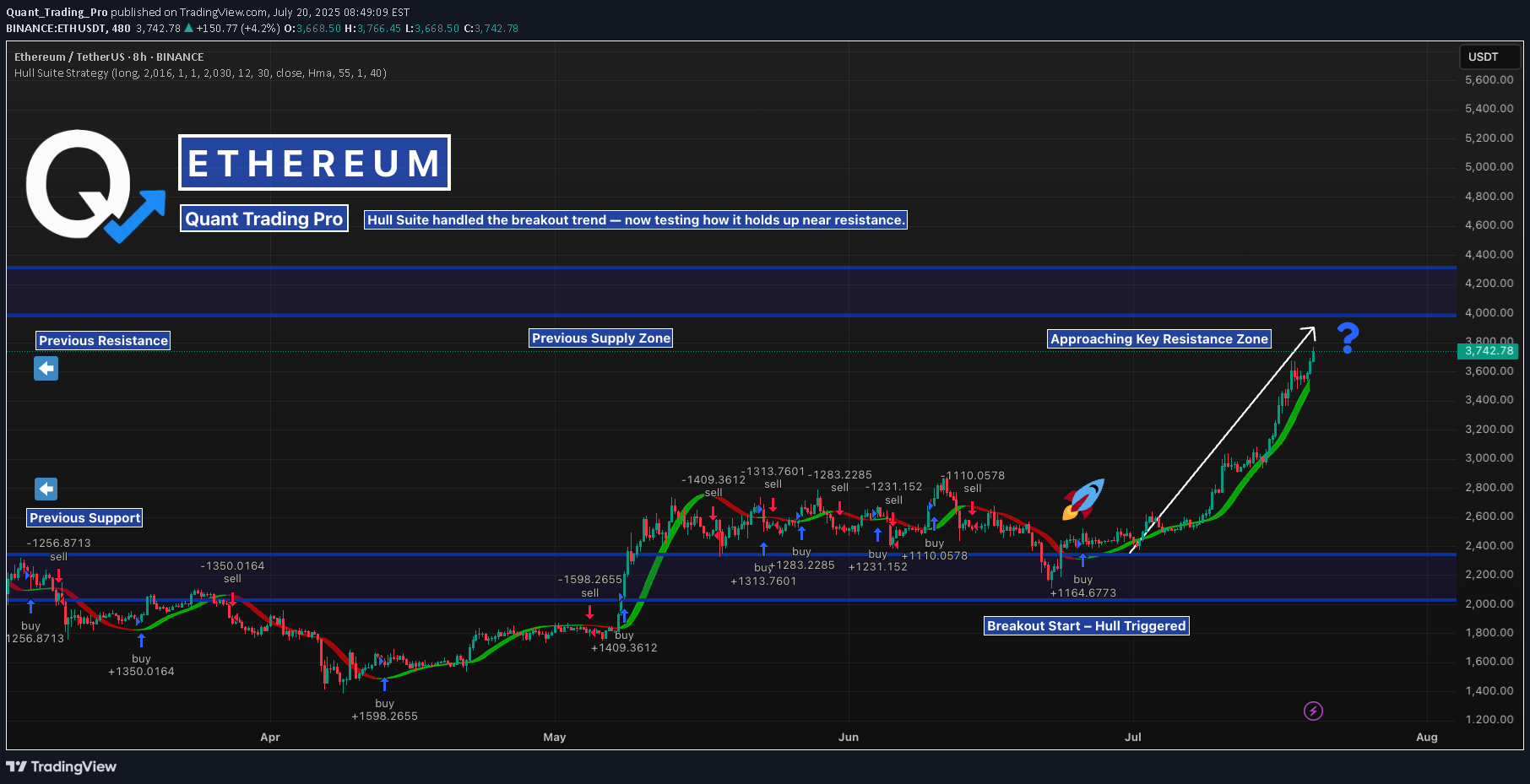The height and width of the screenshot is (784, 1530).
Task: Click the high value H:3,766.45
Action: click(x=372, y=29)
